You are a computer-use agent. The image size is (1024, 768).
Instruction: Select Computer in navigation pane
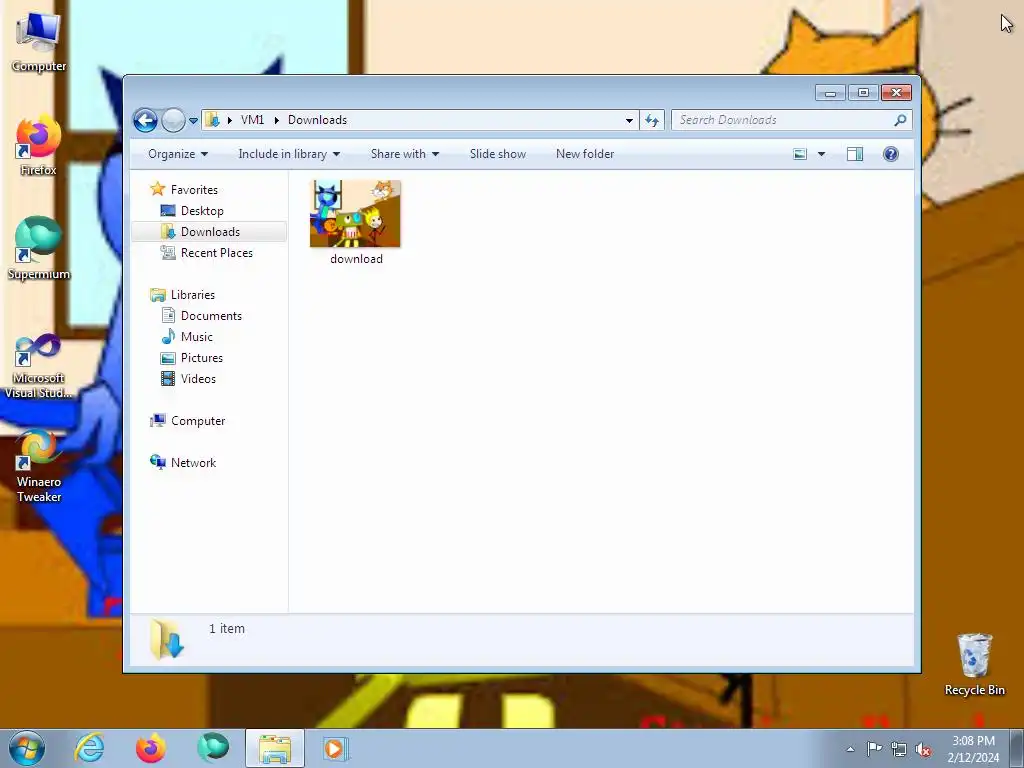[198, 421]
